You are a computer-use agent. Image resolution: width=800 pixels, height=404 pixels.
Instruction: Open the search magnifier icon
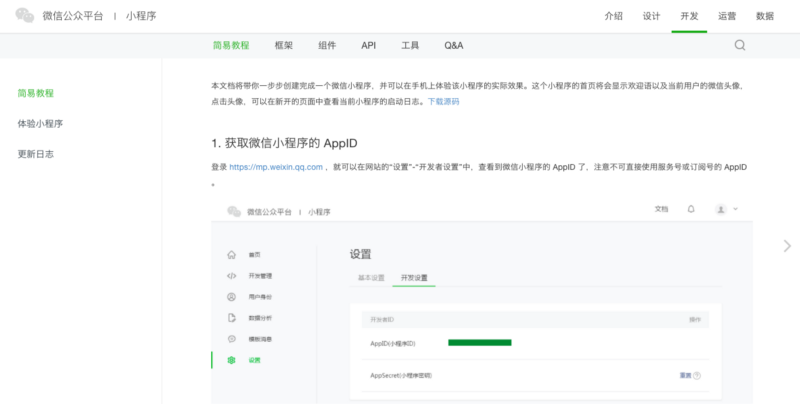tap(740, 45)
